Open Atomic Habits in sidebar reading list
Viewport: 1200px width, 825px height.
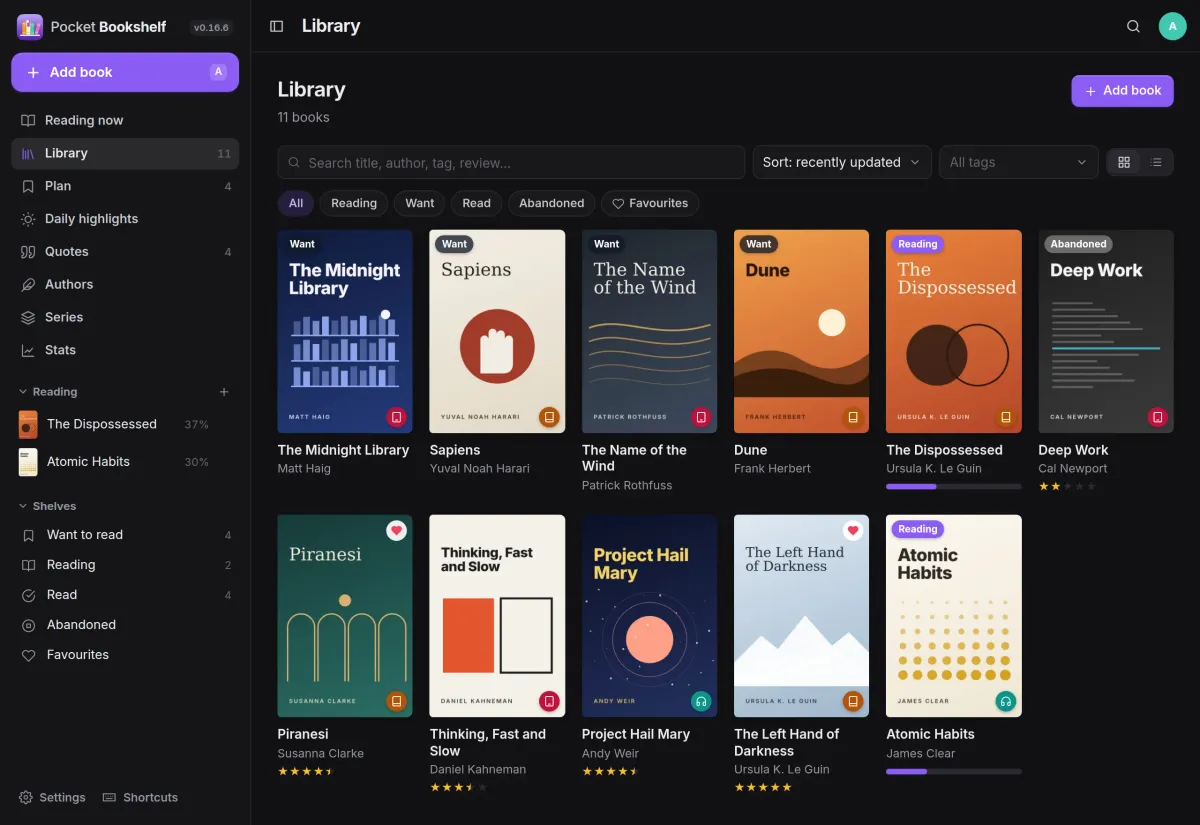(125, 462)
